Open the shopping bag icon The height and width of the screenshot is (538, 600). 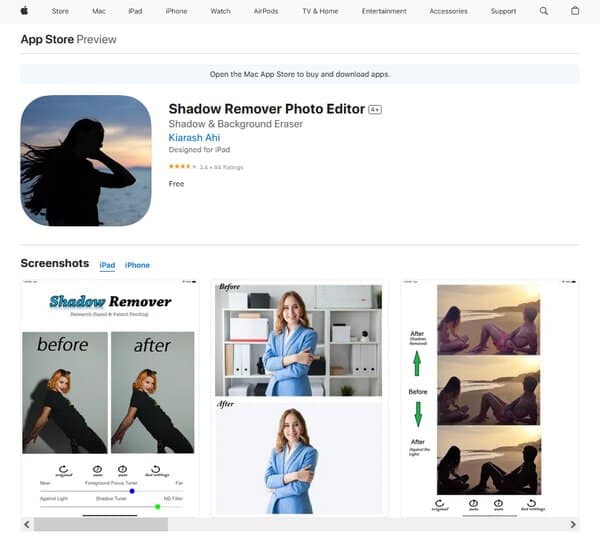click(x=575, y=11)
